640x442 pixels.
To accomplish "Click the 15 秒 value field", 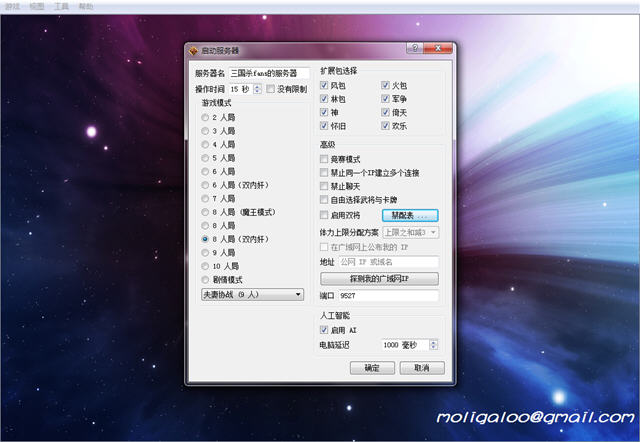I will 241,89.
